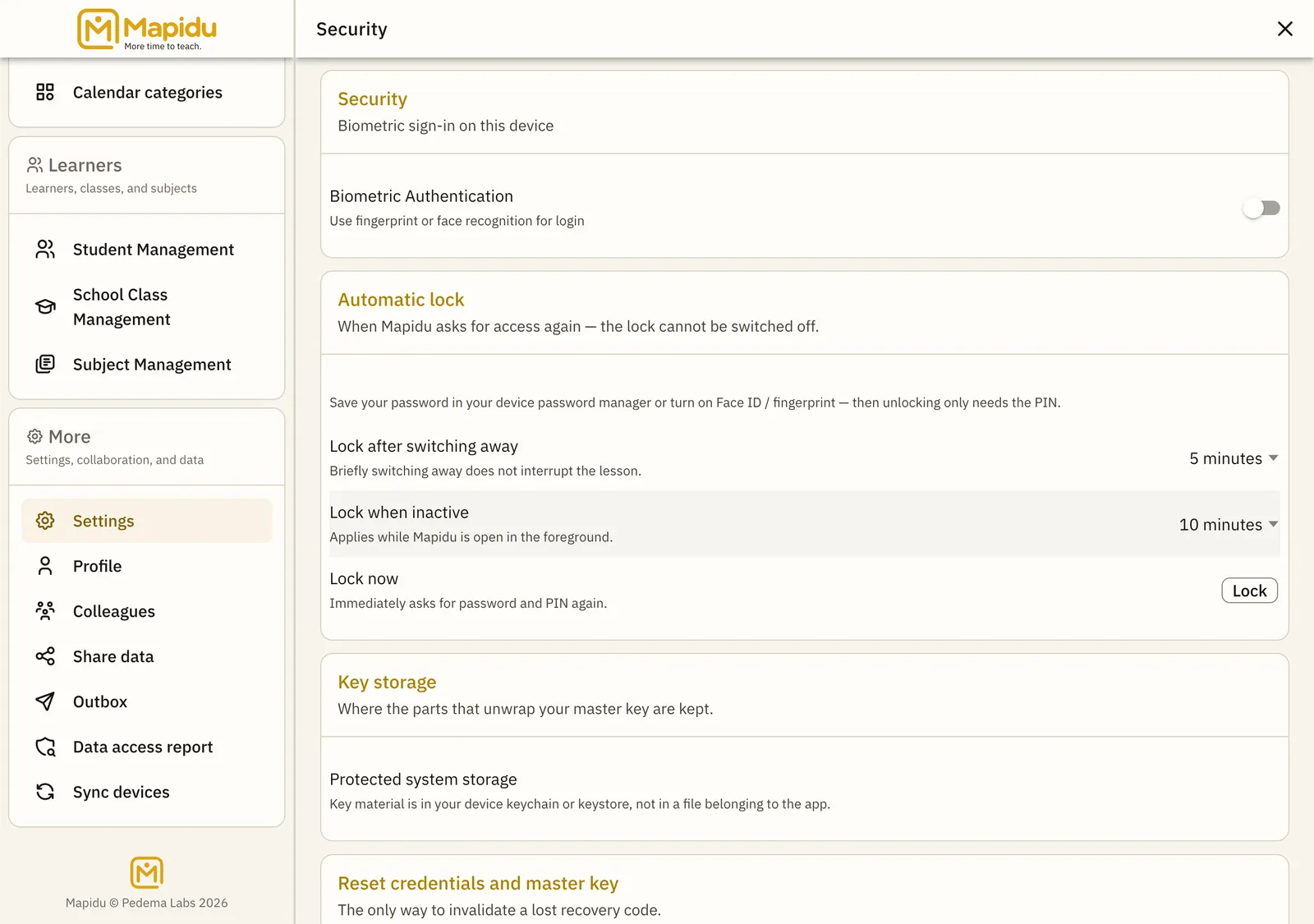Image resolution: width=1314 pixels, height=924 pixels.
Task: Click the Mapidu logo at top left
Action: point(147,30)
